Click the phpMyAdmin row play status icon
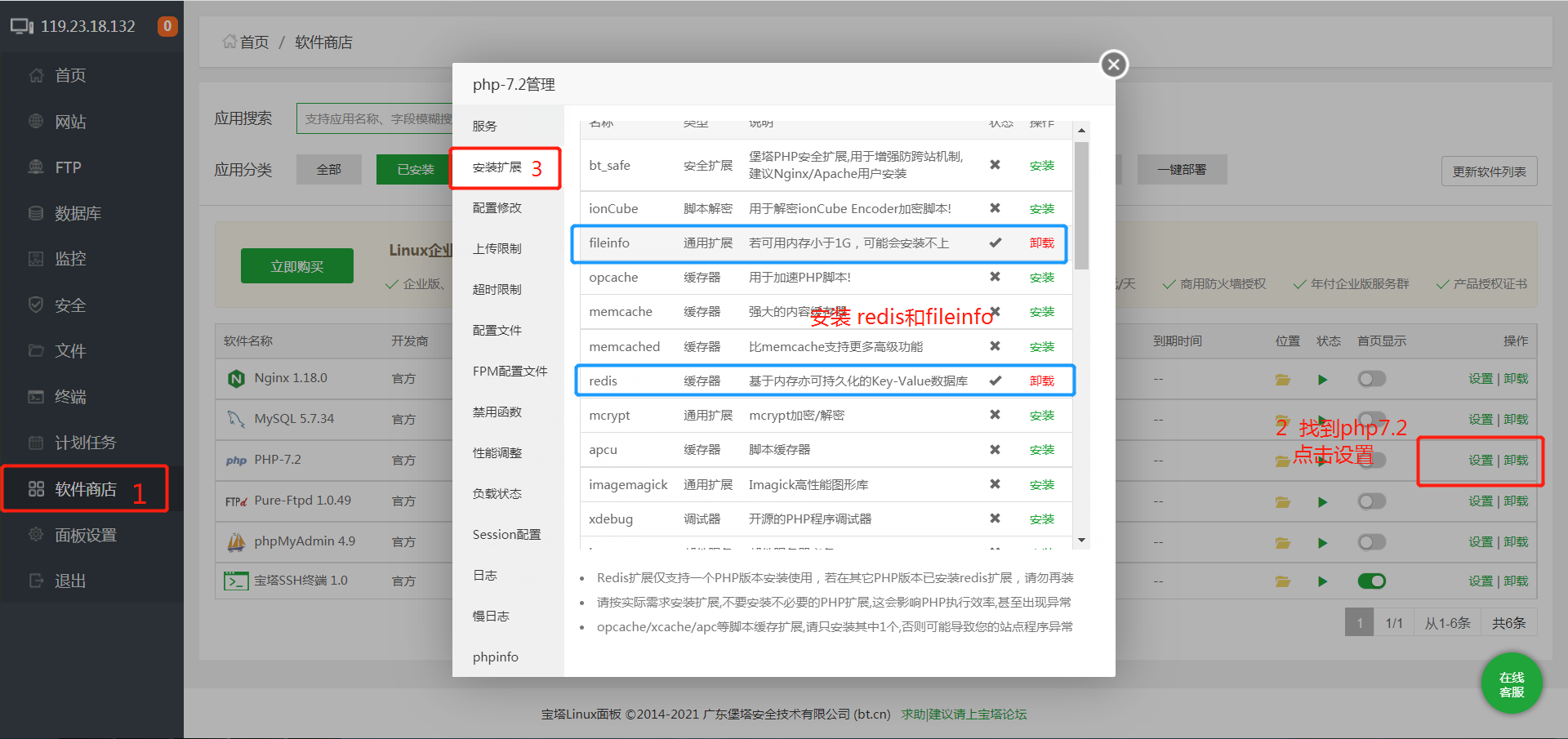The image size is (1568, 739). click(x=1322, y=543)
